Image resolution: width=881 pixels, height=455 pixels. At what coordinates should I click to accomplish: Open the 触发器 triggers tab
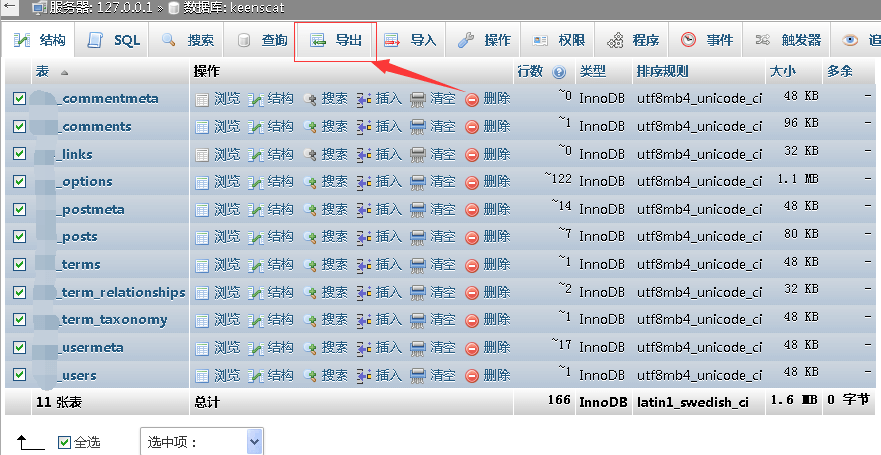(x=787, y=40)
